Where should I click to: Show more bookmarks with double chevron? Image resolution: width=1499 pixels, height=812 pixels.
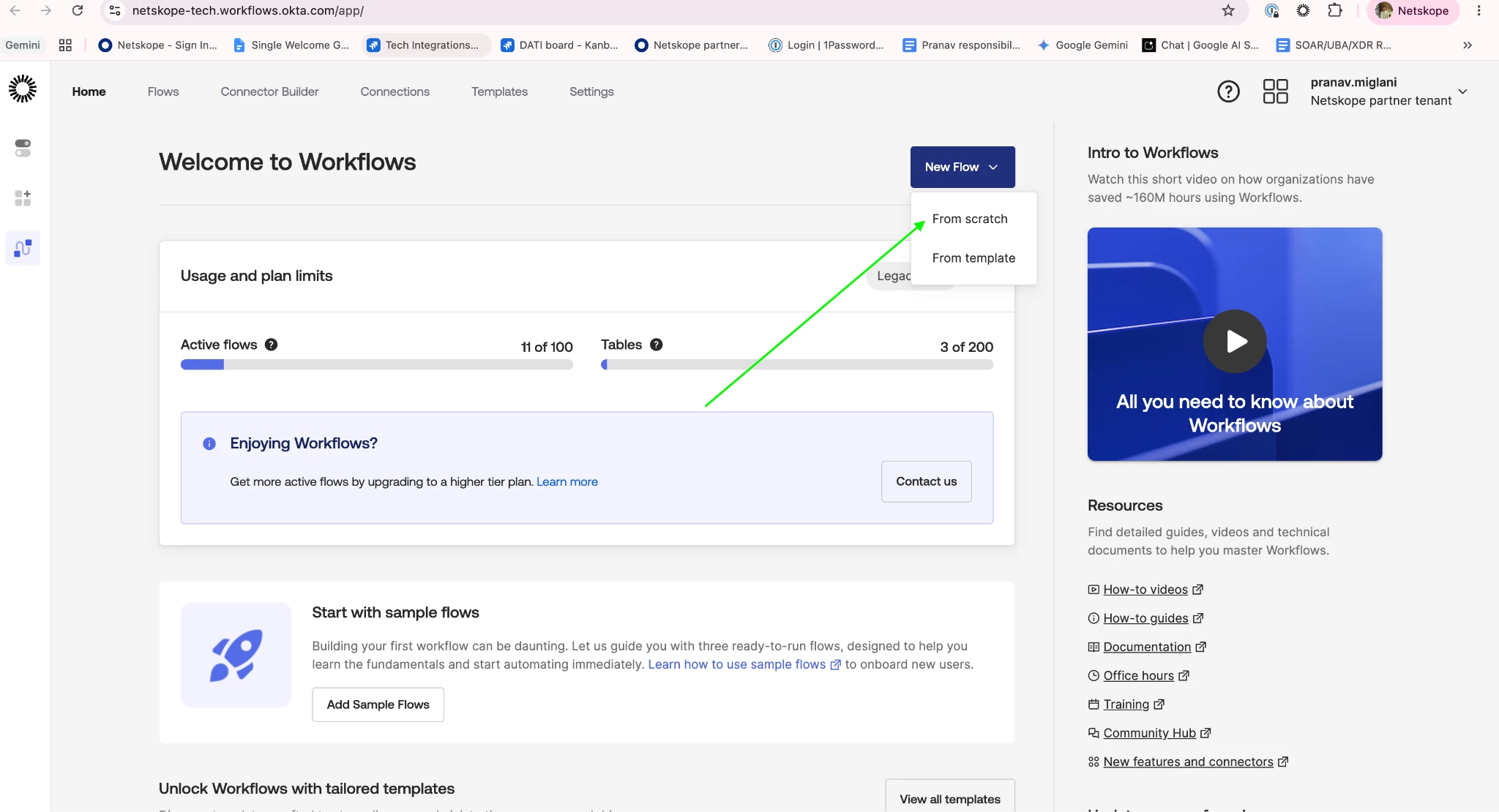(1467, 45)
